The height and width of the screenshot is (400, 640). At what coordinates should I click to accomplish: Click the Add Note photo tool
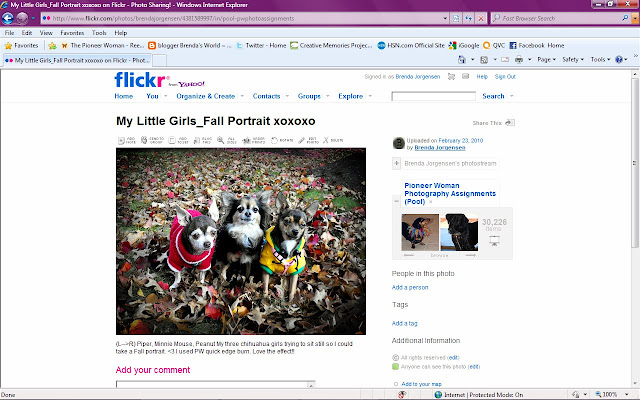pyautogui.click(x=127, y=140)
